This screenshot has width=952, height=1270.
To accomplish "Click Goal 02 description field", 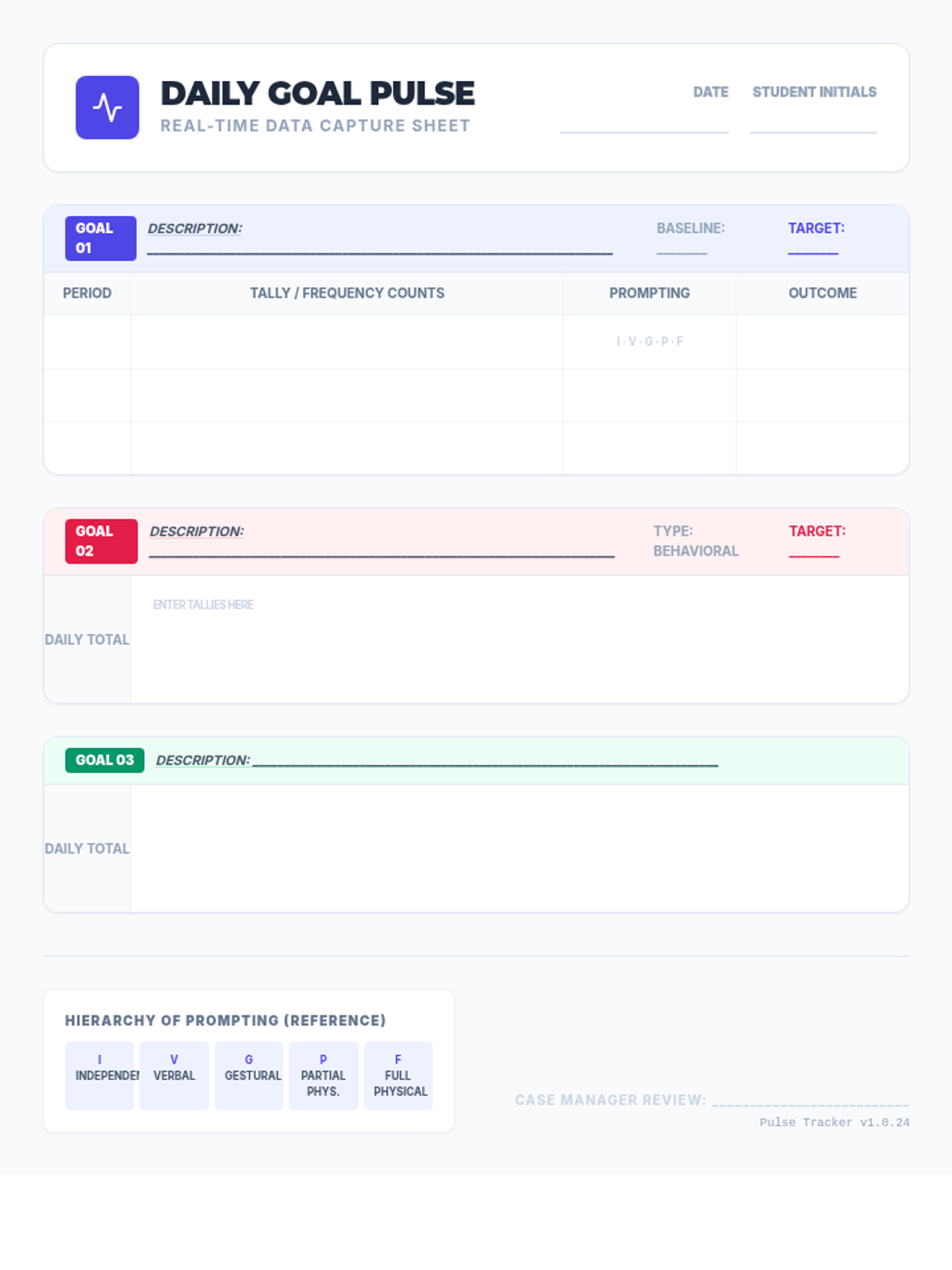I will 382,551.
